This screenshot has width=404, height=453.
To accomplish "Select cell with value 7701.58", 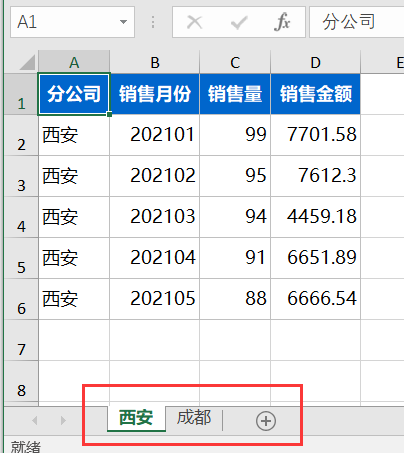I will tap(316, 135).
